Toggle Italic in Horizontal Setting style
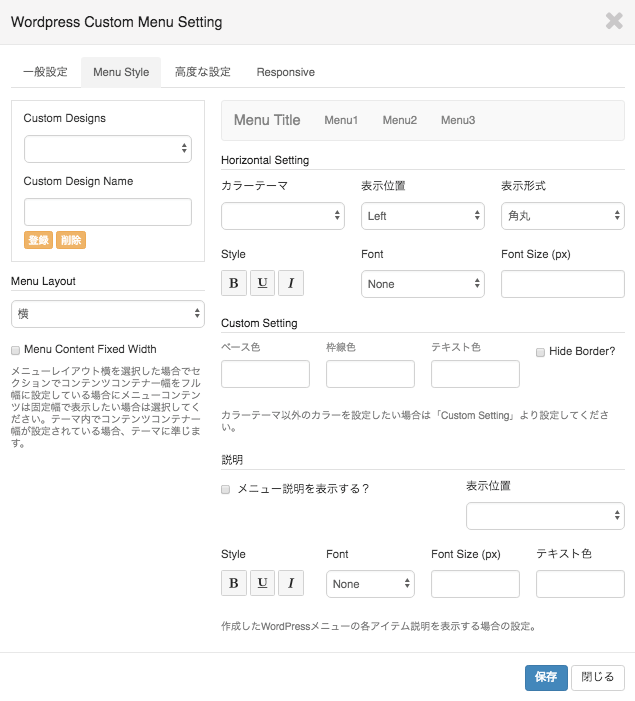The width and height of the screenshot is (635, 701). pyautogui.click(x=291, y=283)
